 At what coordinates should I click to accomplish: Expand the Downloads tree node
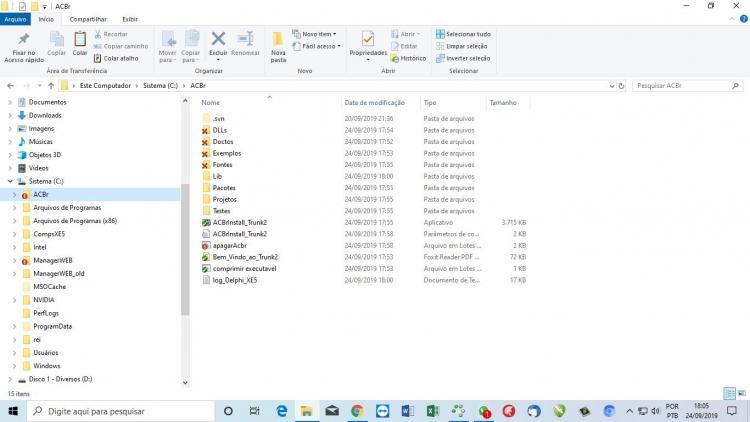(x=10, y=115)
